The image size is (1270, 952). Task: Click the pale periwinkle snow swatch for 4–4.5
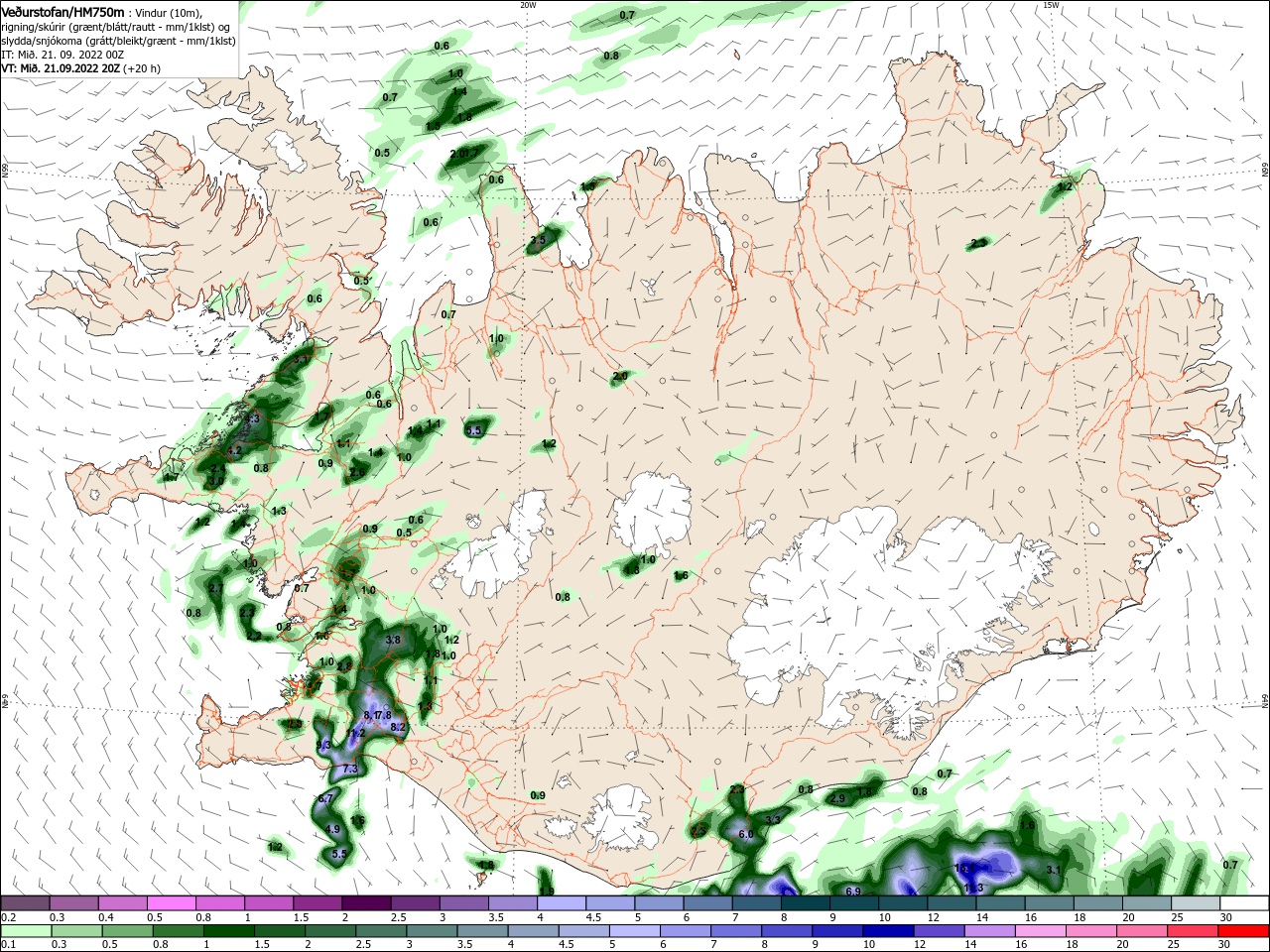point(562,903)
